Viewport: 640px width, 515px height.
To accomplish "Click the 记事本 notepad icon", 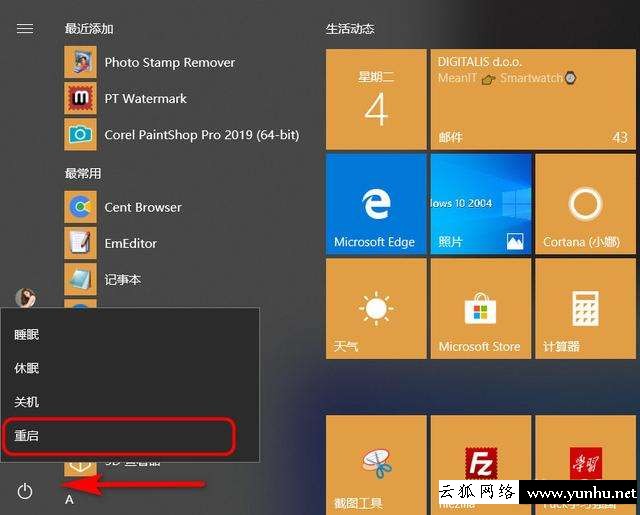I will pos(80,279).
